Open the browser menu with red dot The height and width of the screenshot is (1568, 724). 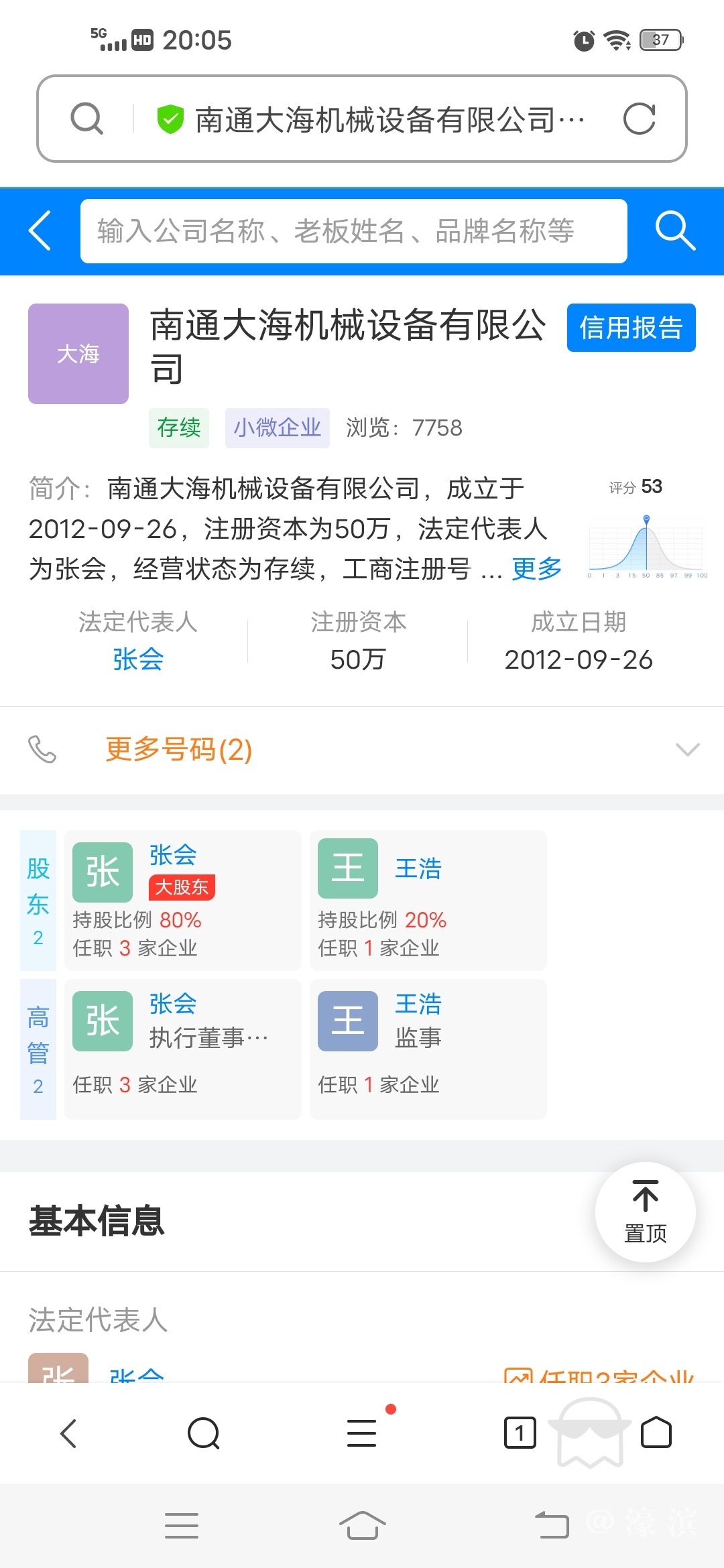(362, 1433)
